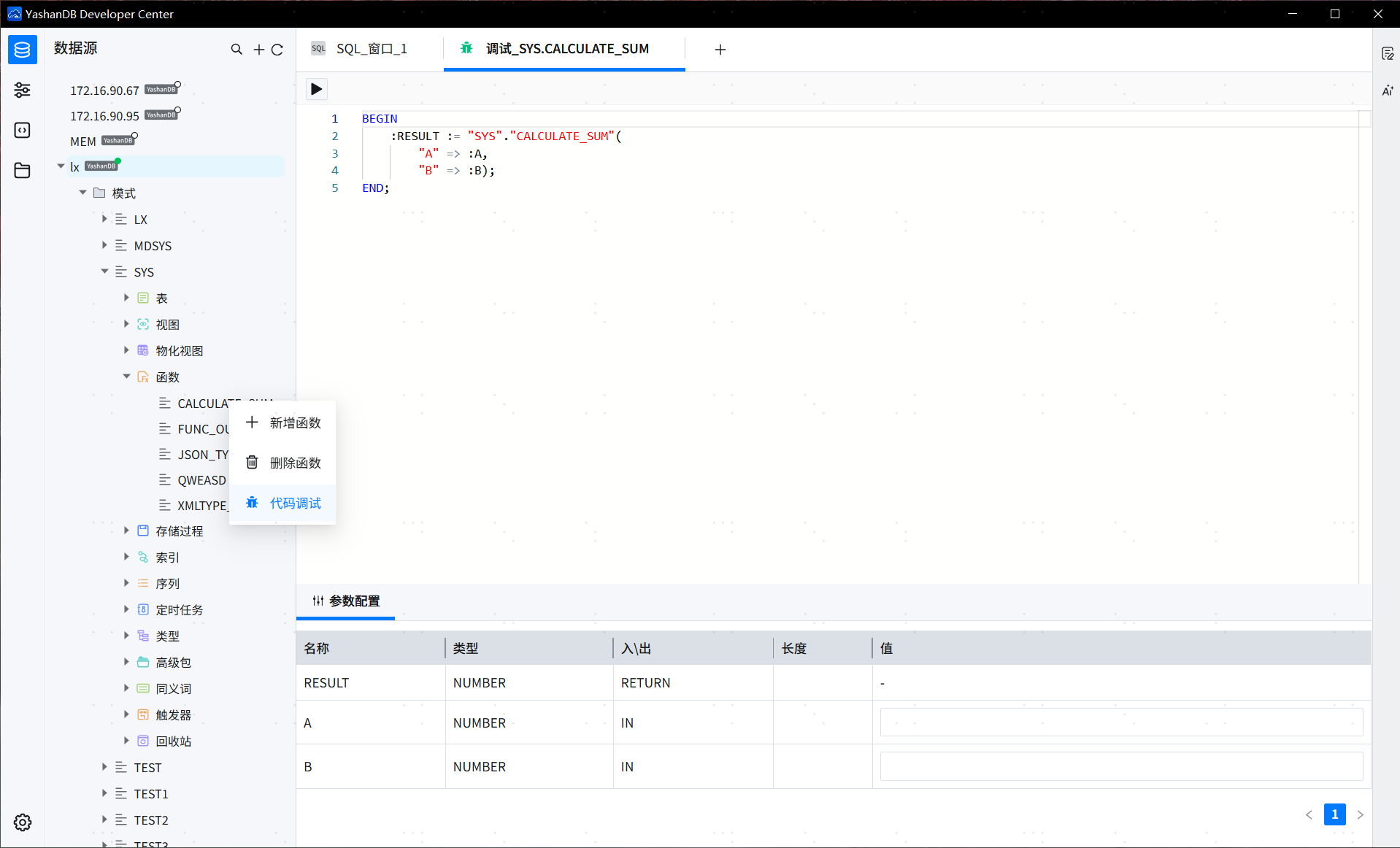Collapse the SYS schema node
The image size is (1400, 848).
click(104, 271)
